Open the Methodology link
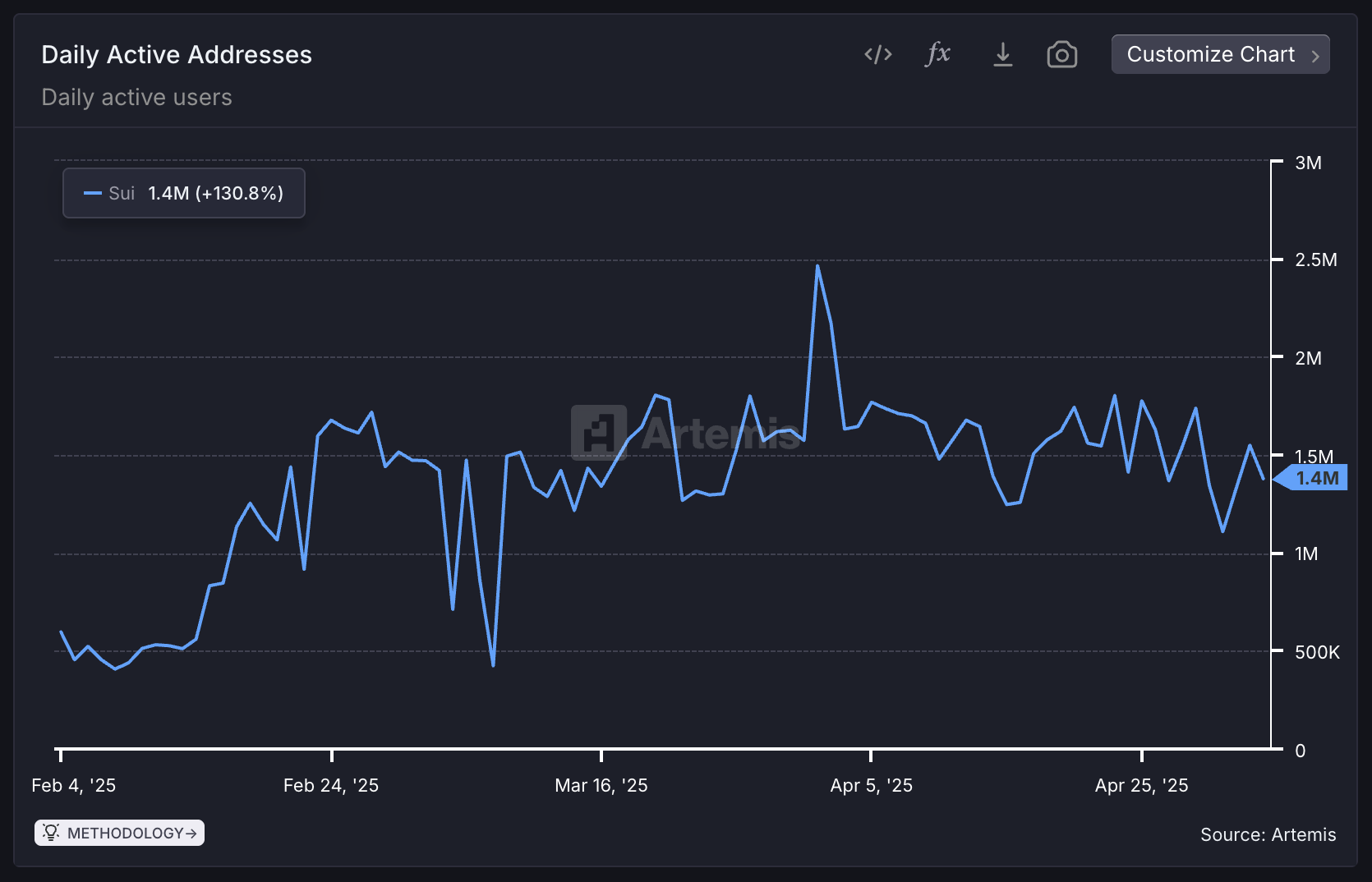The height and width of the screenshot is (882, 1372). pyautogui.click(x=119, y=833)
